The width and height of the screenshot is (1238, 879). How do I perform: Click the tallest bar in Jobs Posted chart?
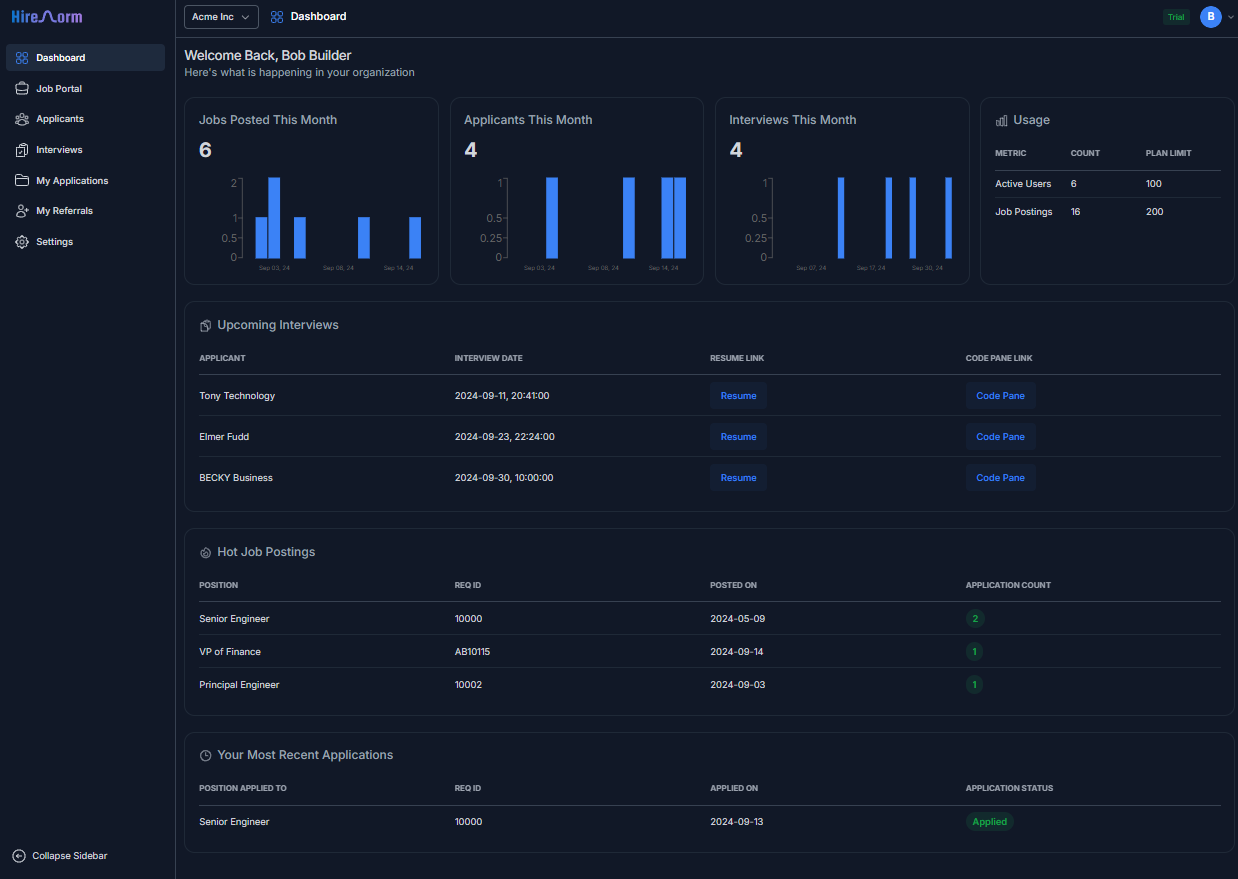coord(274,218)
